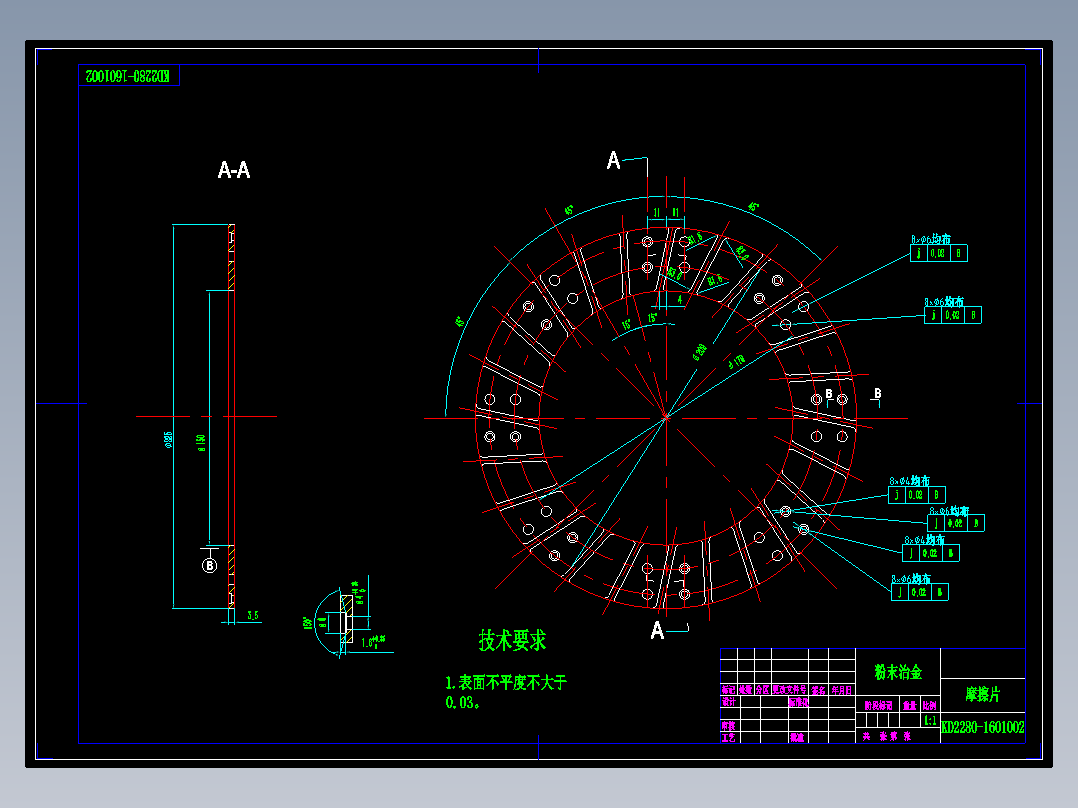Select the 标准化 cell label
The image size is (1078, 808).
pos(798,701)
